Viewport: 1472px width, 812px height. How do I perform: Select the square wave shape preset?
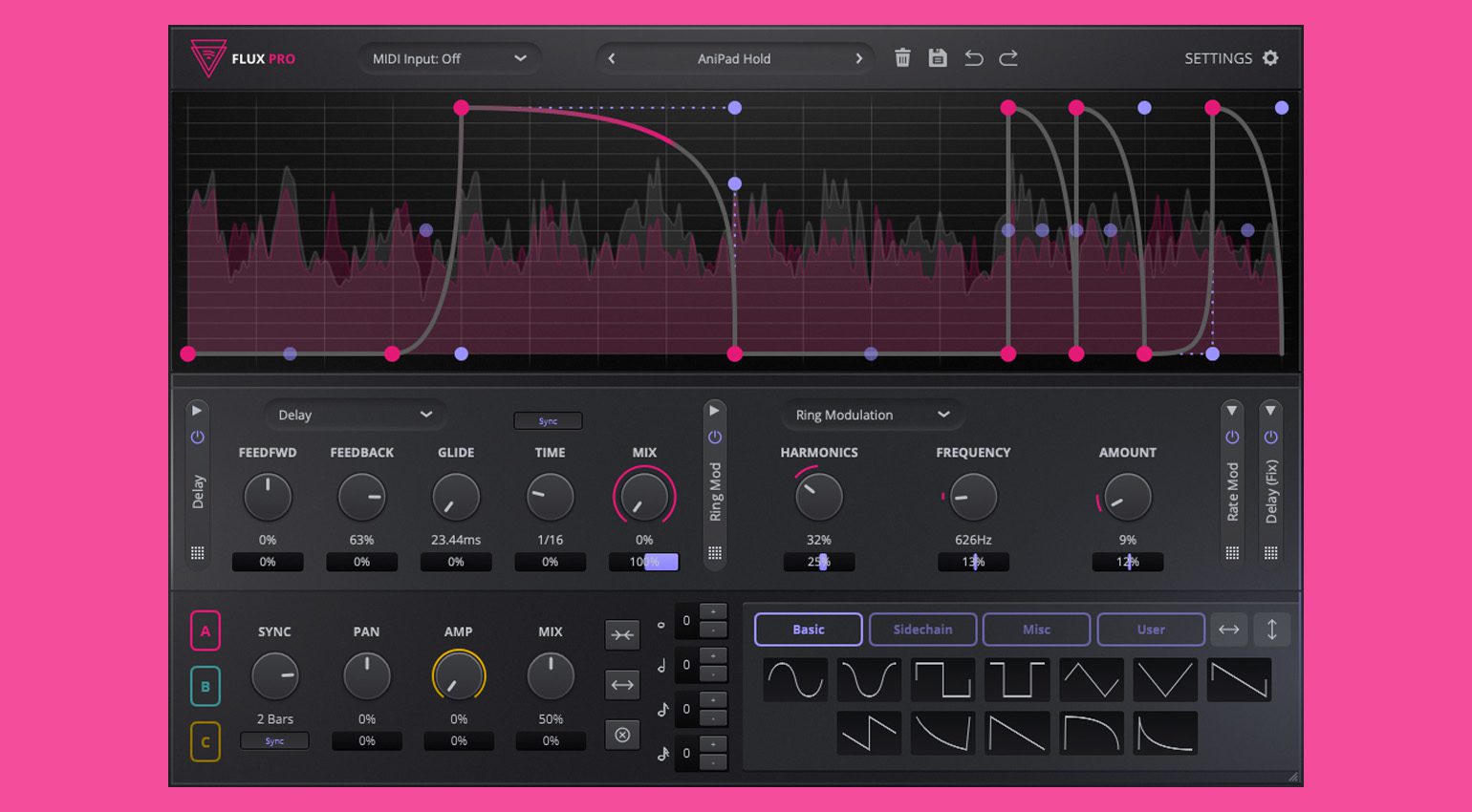coord(943,680)
